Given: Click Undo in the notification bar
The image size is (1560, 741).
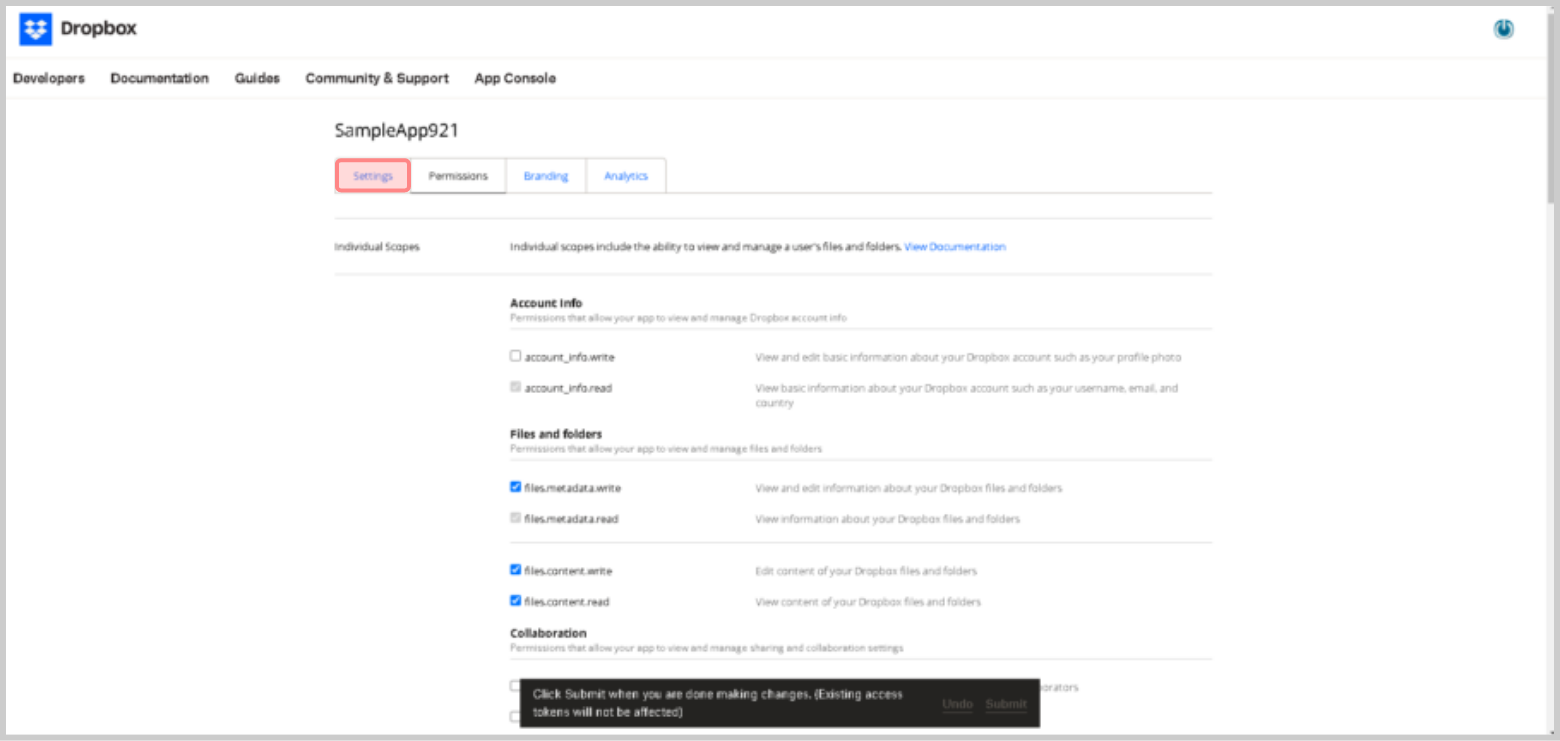Looking at the screenshot, I should coord(957,704).
